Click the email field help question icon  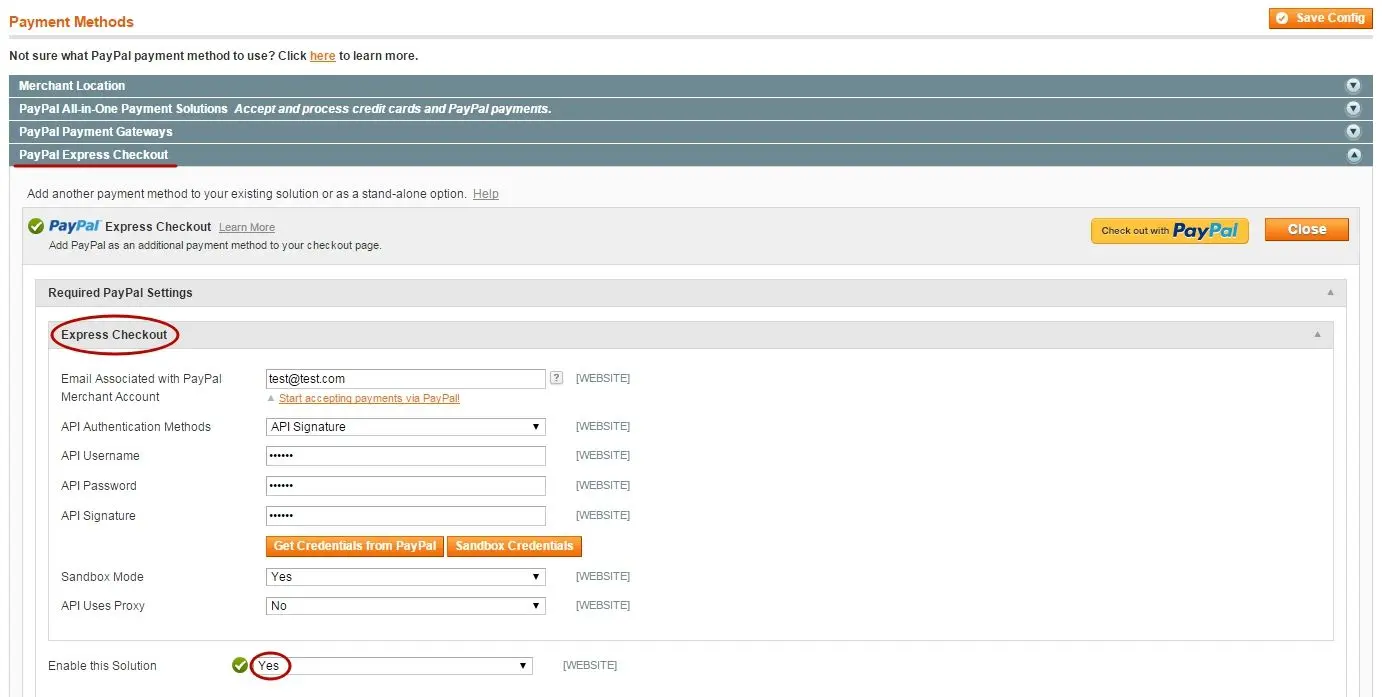[557, 378]
